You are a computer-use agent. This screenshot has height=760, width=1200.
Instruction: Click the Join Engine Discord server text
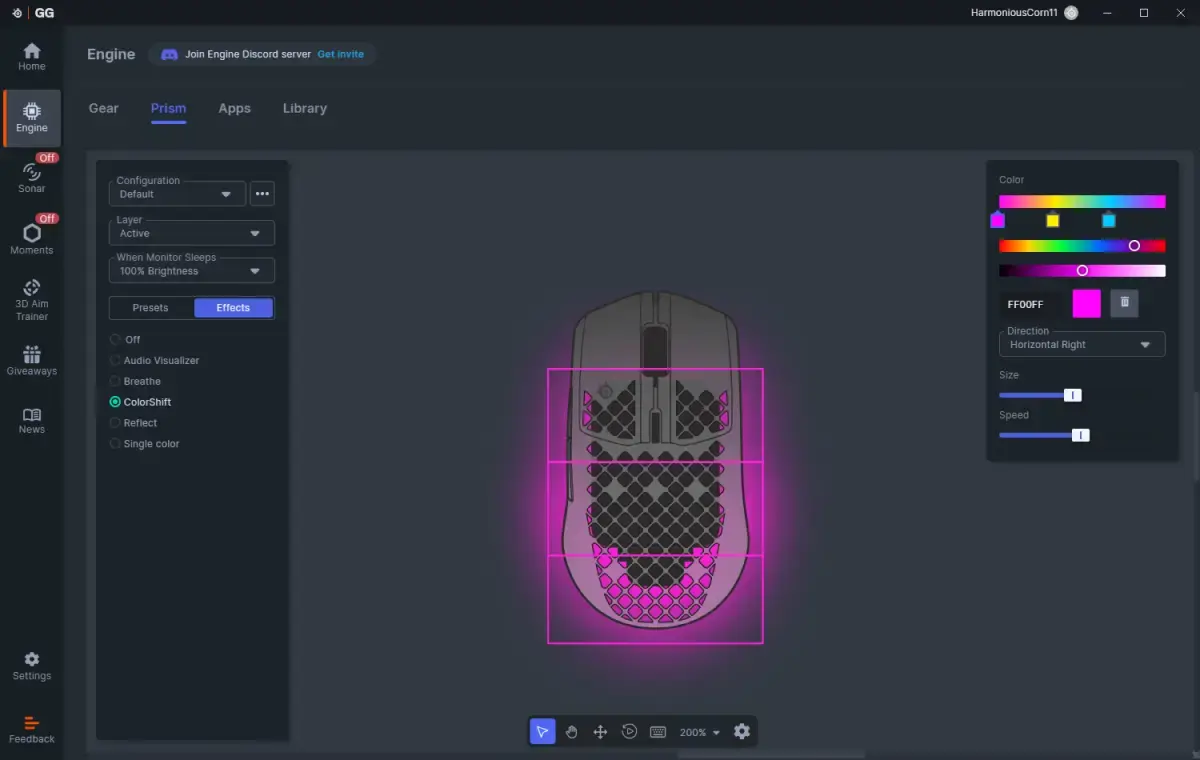pos(248,54)
